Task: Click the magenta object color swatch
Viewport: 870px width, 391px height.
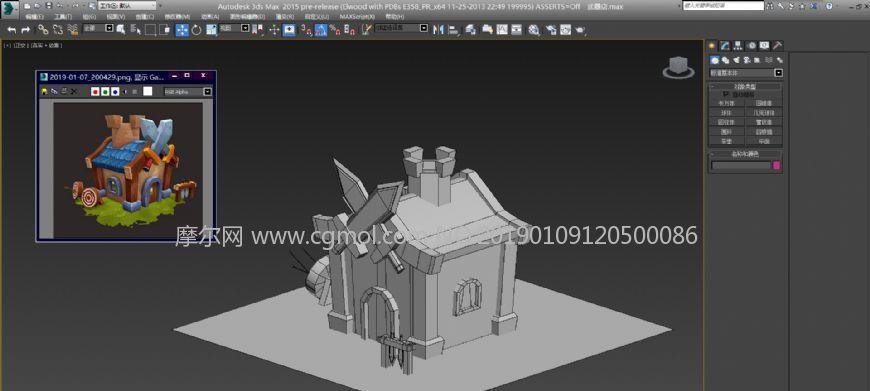Action: coord(776,165)
